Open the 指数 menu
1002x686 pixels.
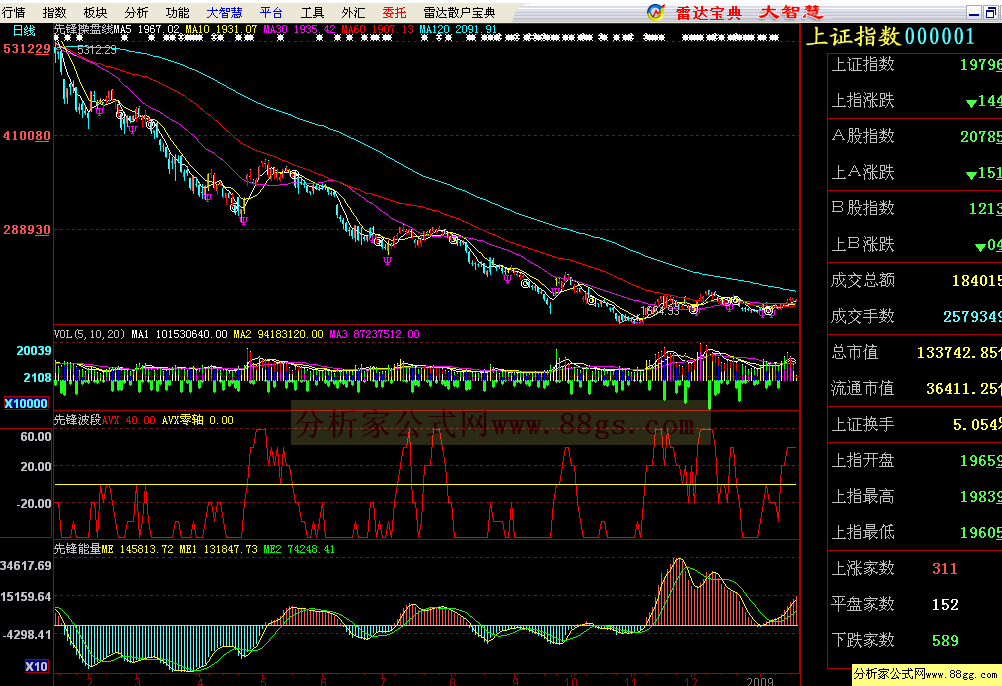pyautogui.click(x=54, y=12)
